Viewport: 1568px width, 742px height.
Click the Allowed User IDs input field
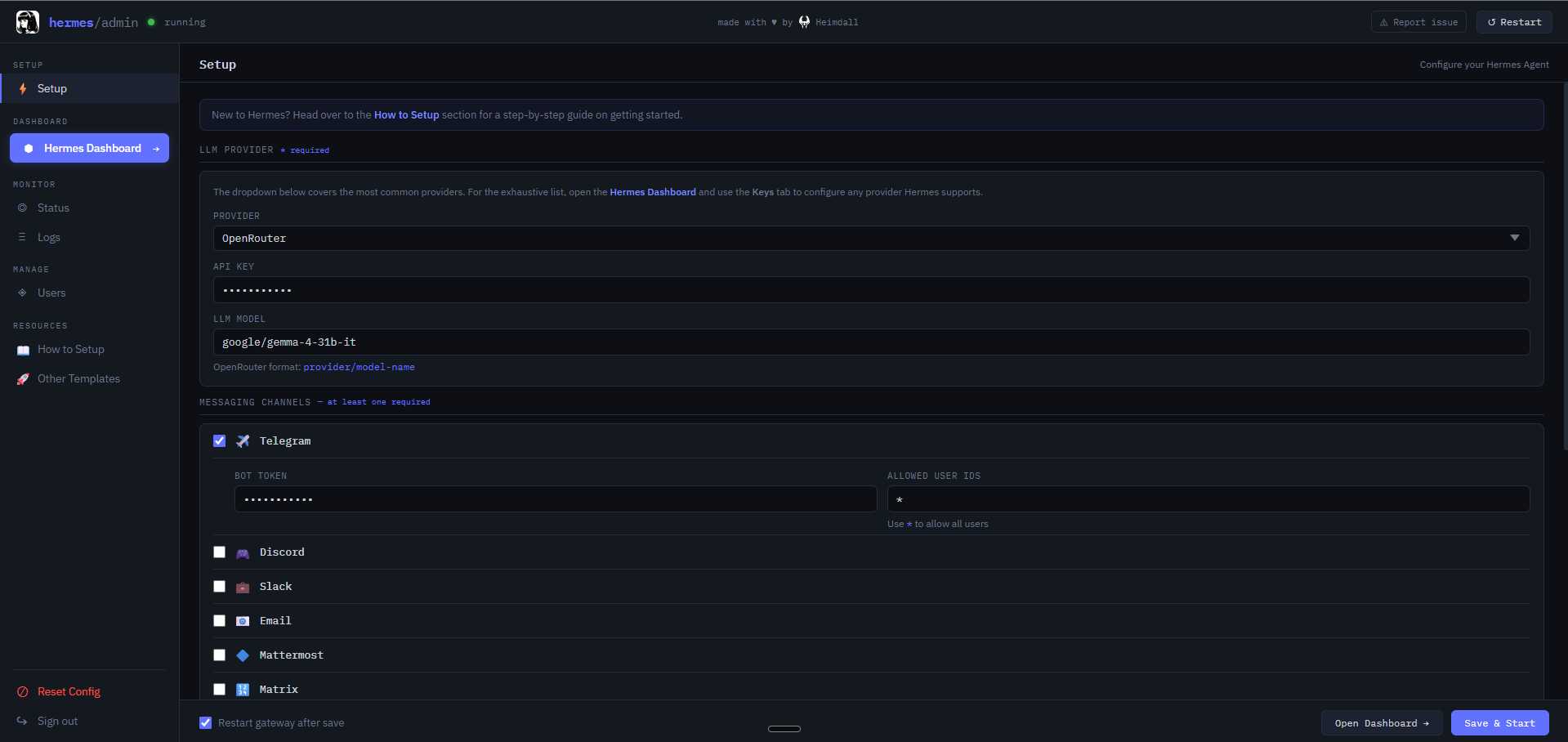[1207, 498]
